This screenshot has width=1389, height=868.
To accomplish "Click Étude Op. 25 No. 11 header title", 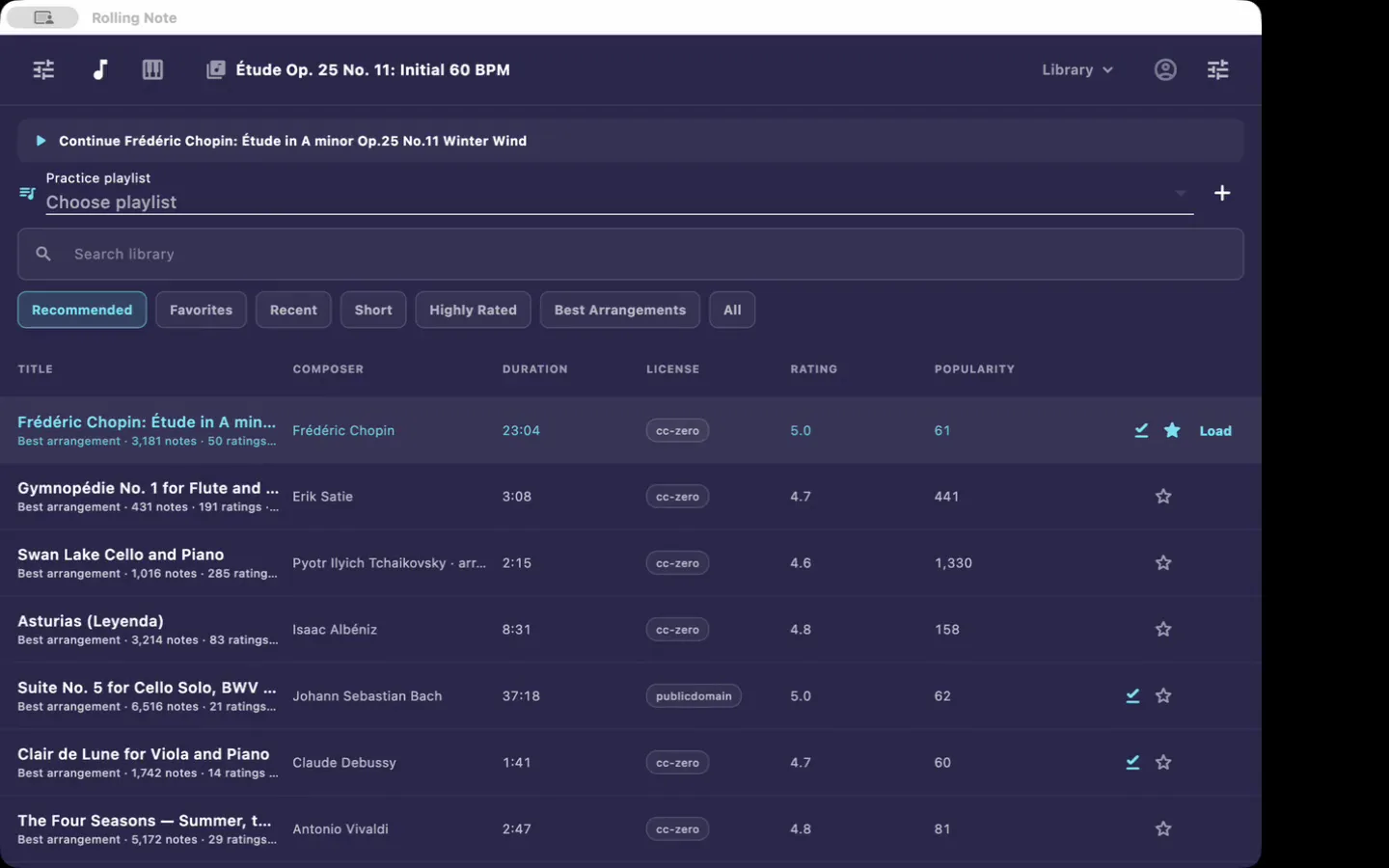I will click(372, 69).
